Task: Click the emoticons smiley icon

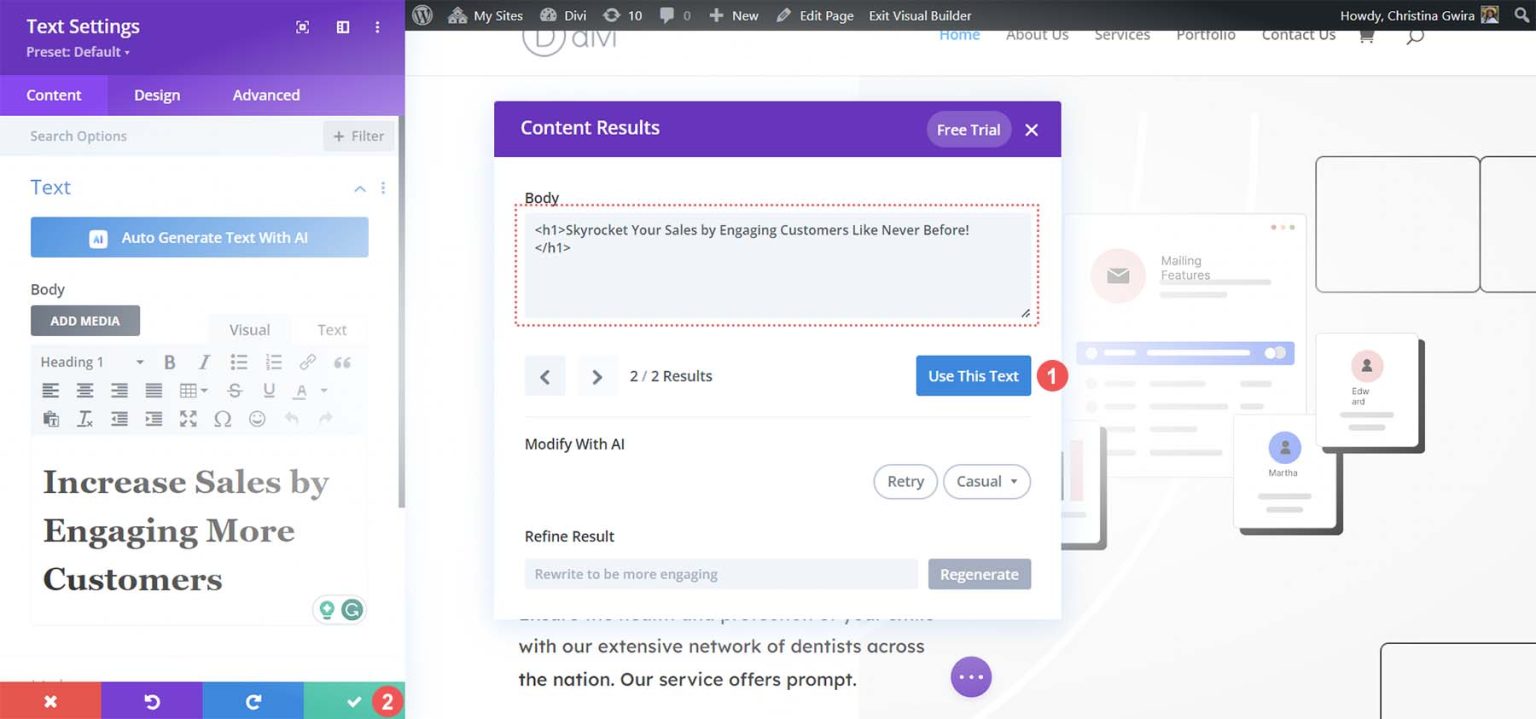Action: [257, 419]
